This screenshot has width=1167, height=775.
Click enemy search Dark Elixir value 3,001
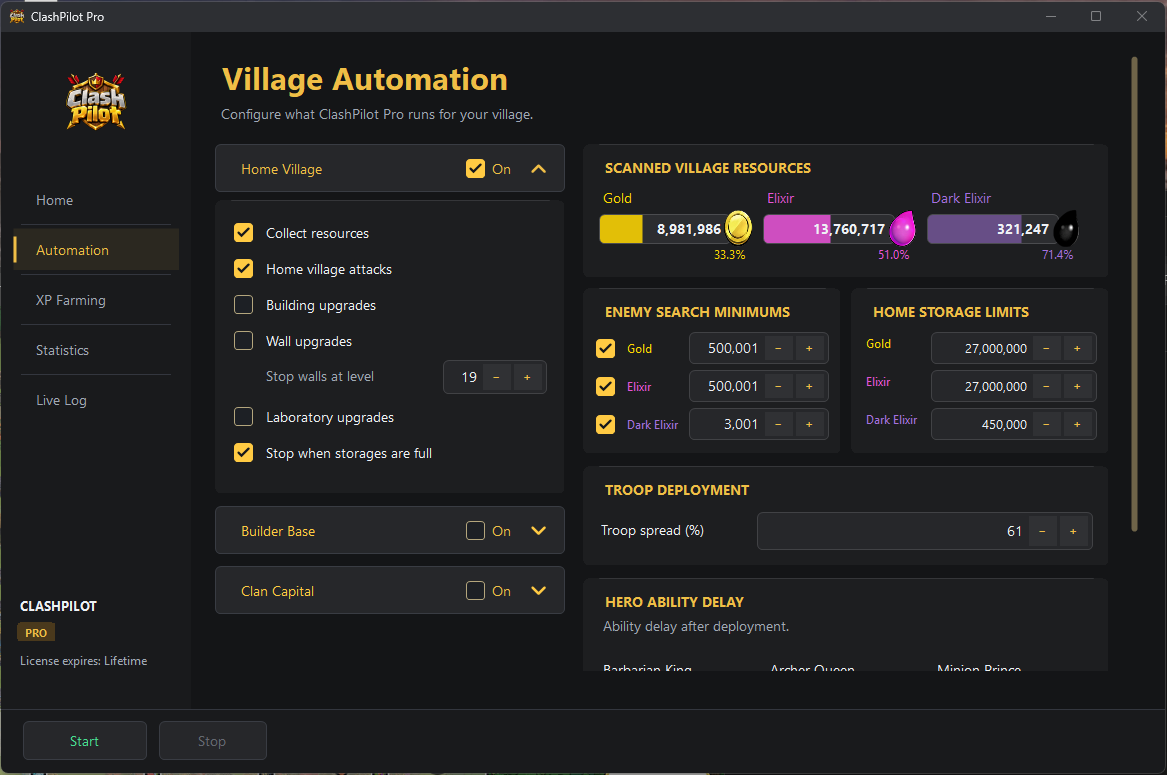pos(741,424)
